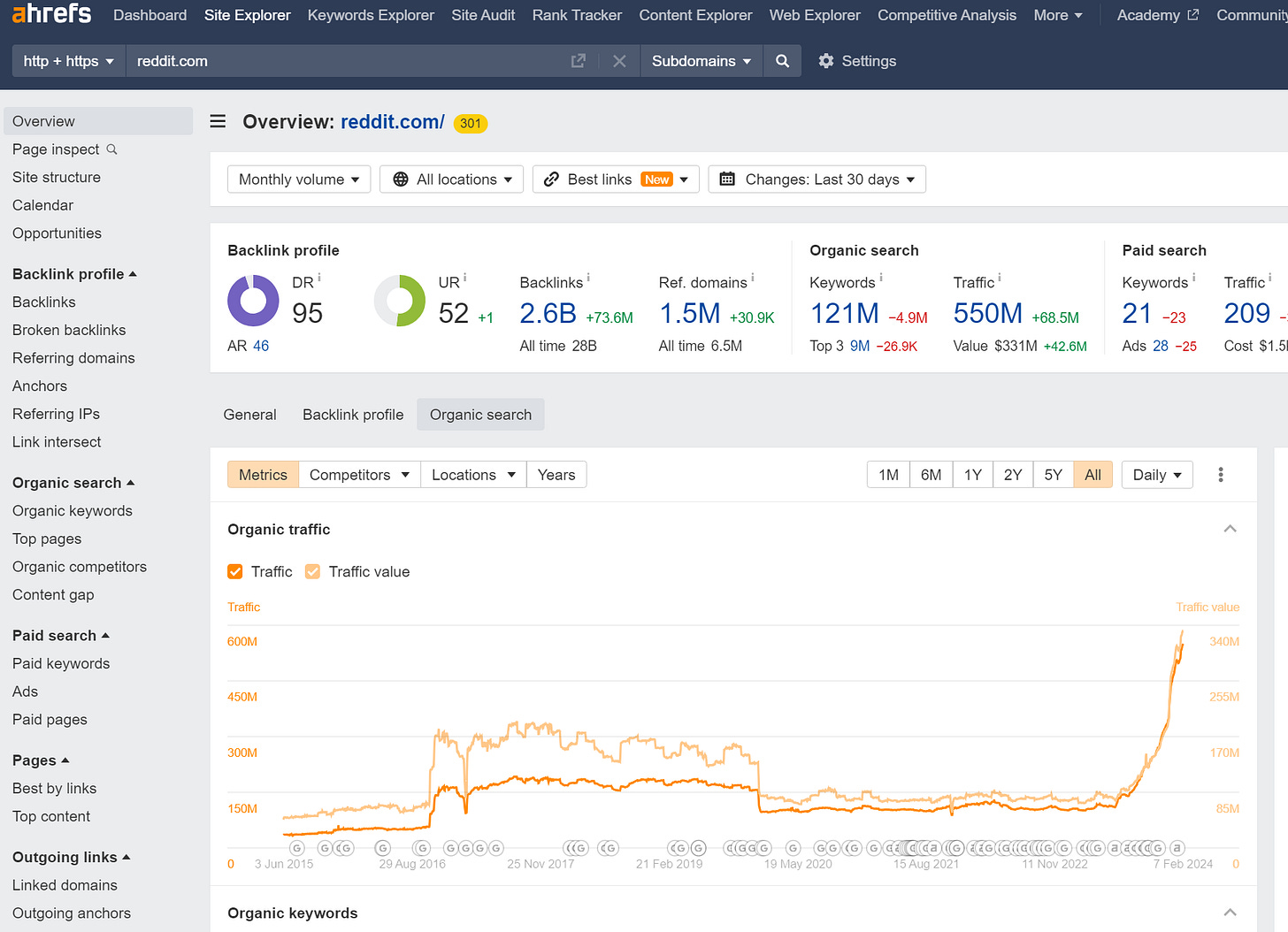
Task: Click Academy external link icon
Action: click(x=1192, y=15)
